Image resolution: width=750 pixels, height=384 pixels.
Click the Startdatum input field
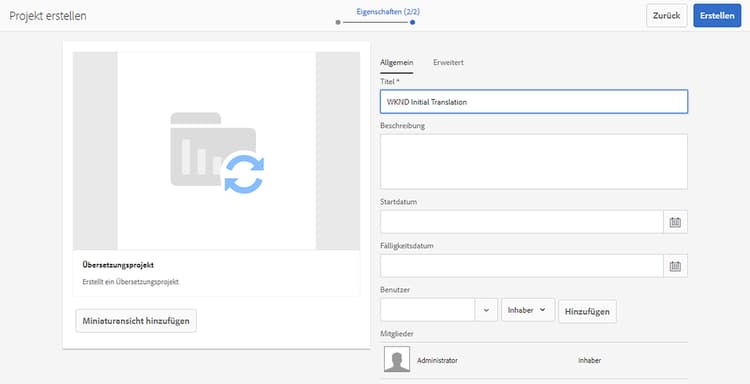(521, 222)
